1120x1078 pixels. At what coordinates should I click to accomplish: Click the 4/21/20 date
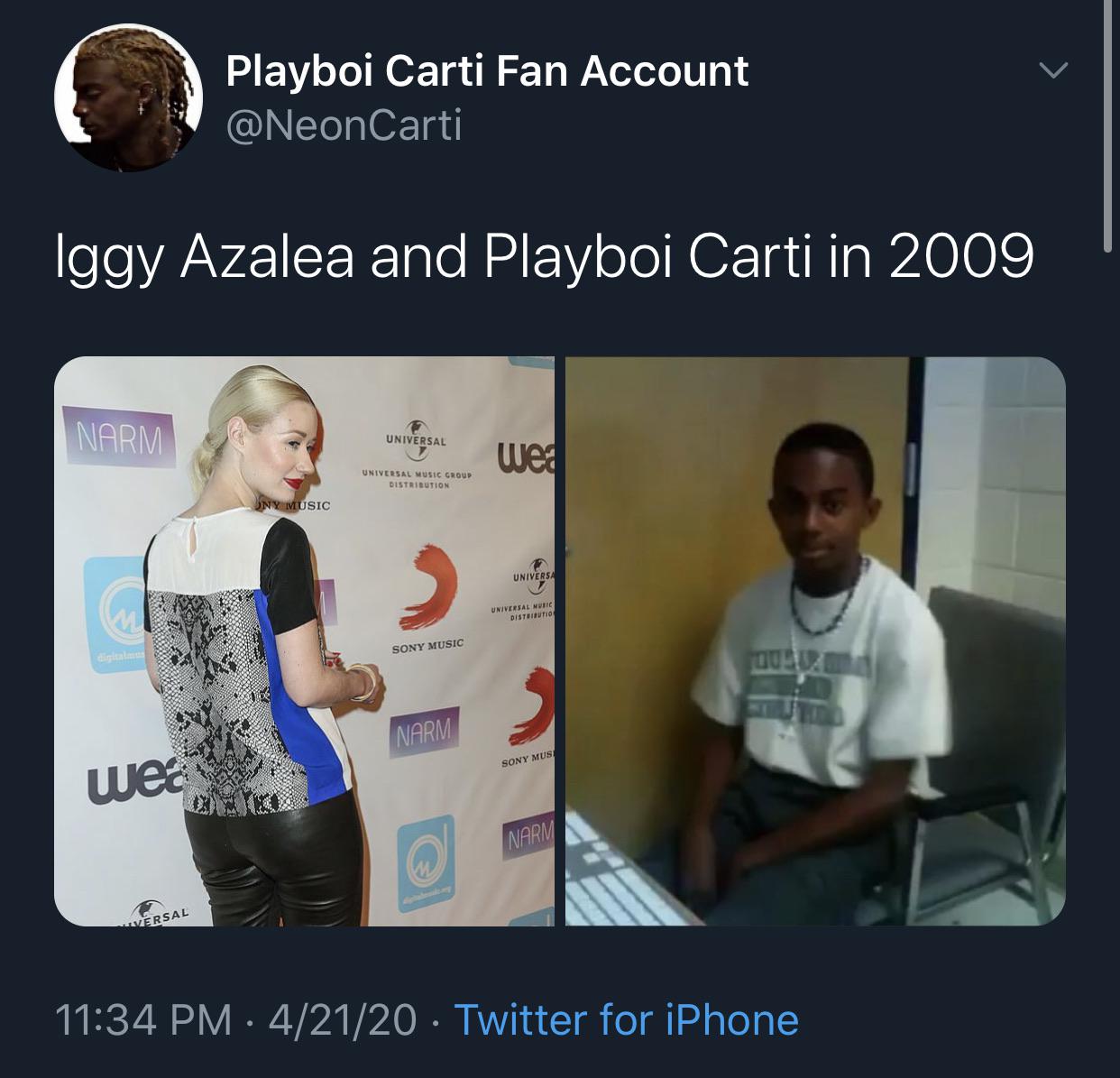342,1020
